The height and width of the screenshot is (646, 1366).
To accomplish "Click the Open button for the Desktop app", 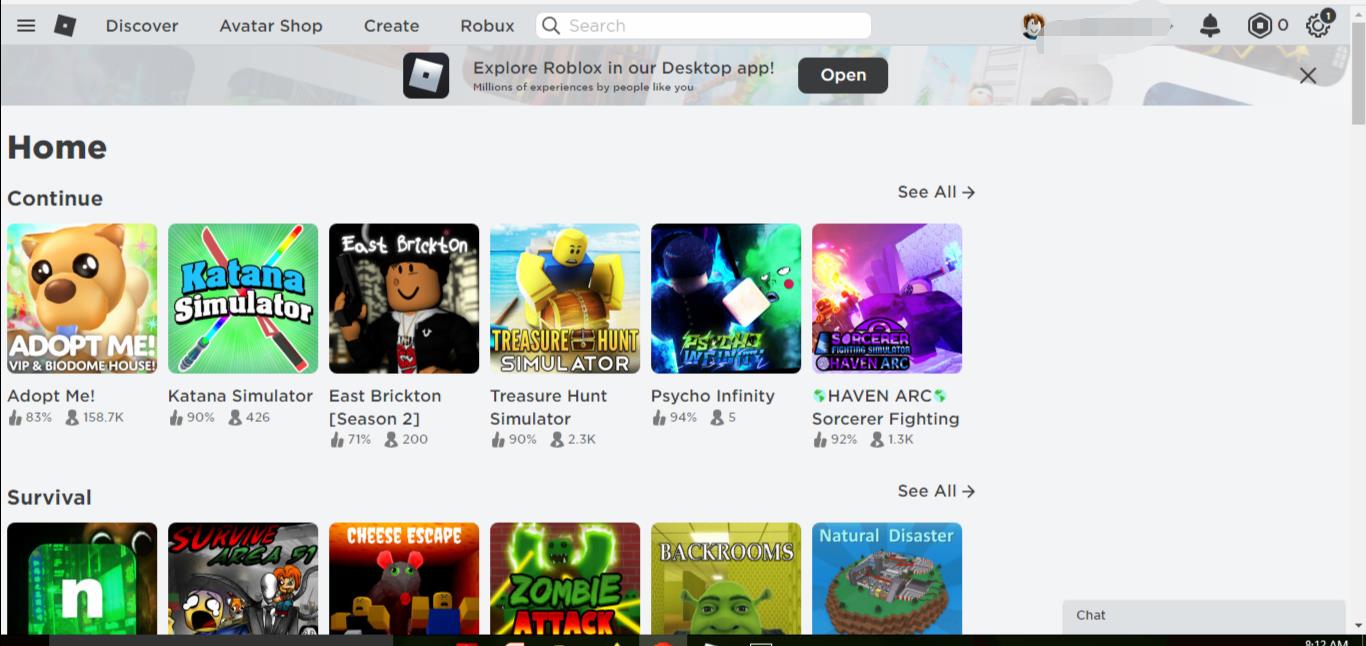I will coord(843,75).
